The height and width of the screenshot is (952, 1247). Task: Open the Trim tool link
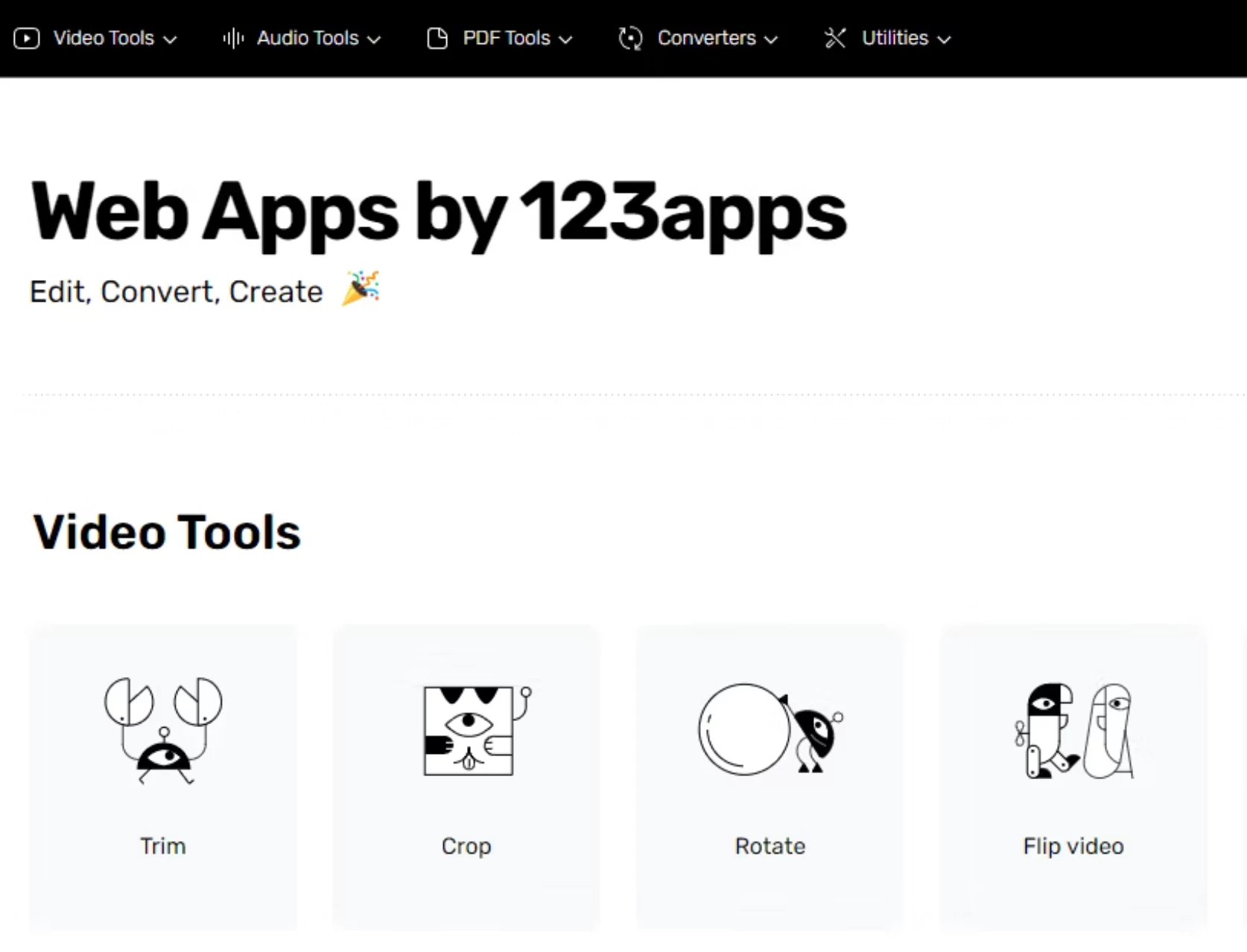click(x=163, y=846)
